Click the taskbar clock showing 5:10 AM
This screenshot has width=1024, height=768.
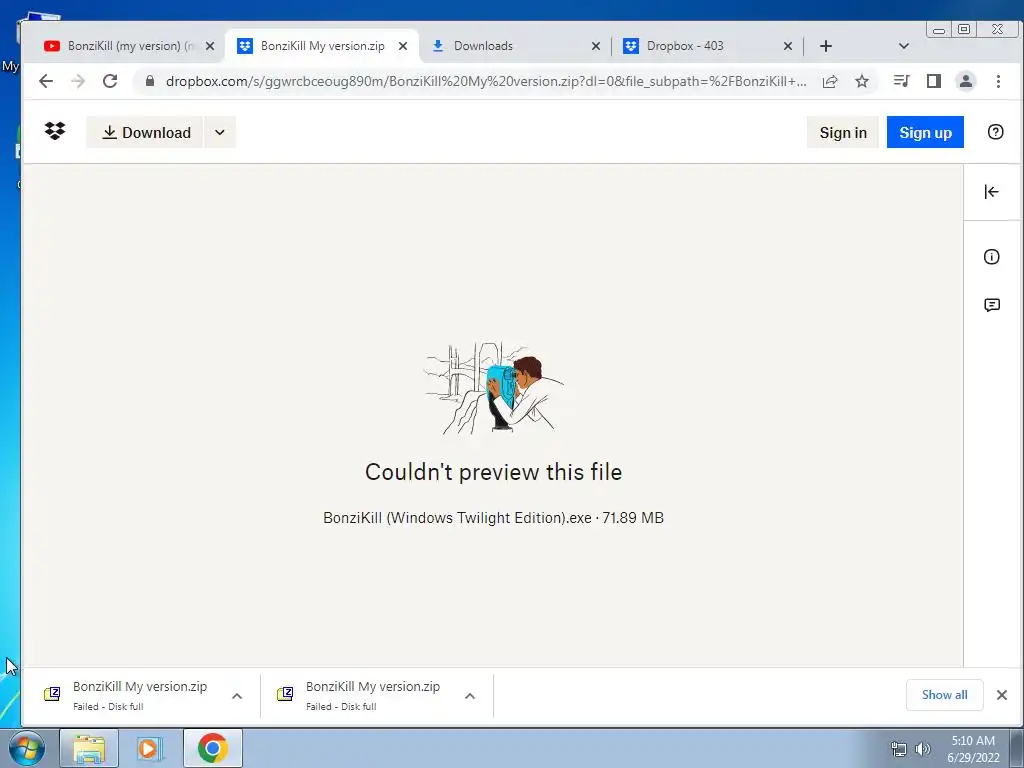(973, 748)
